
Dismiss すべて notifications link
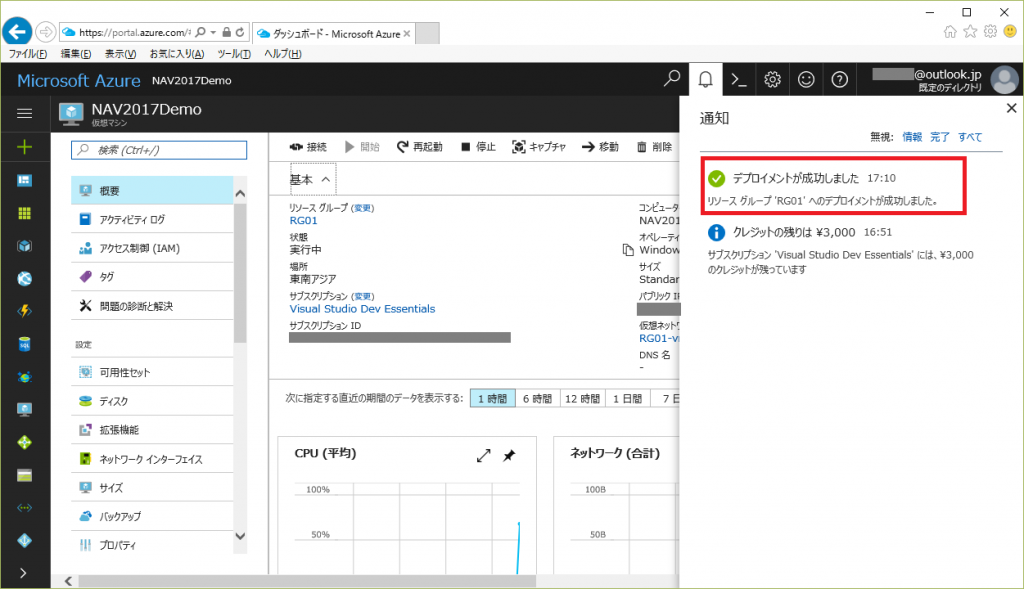point(970,137)
